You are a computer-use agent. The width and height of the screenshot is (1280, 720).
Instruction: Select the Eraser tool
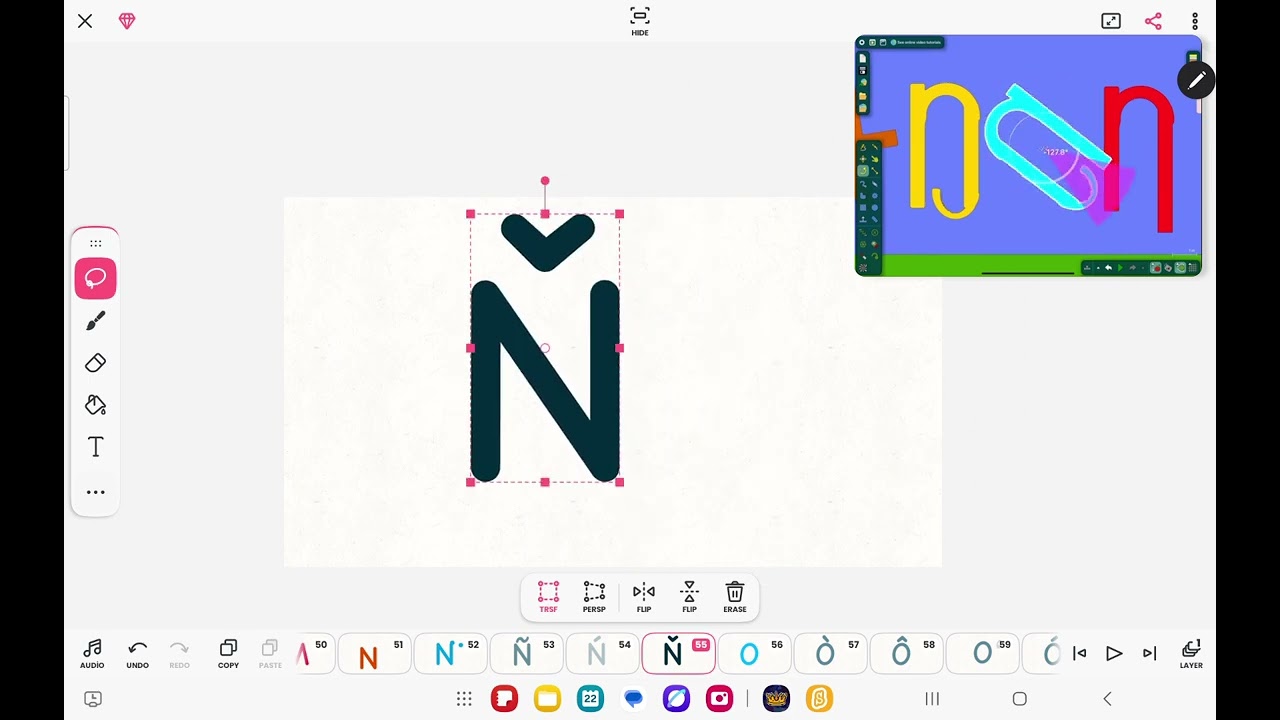click(96, 363)
